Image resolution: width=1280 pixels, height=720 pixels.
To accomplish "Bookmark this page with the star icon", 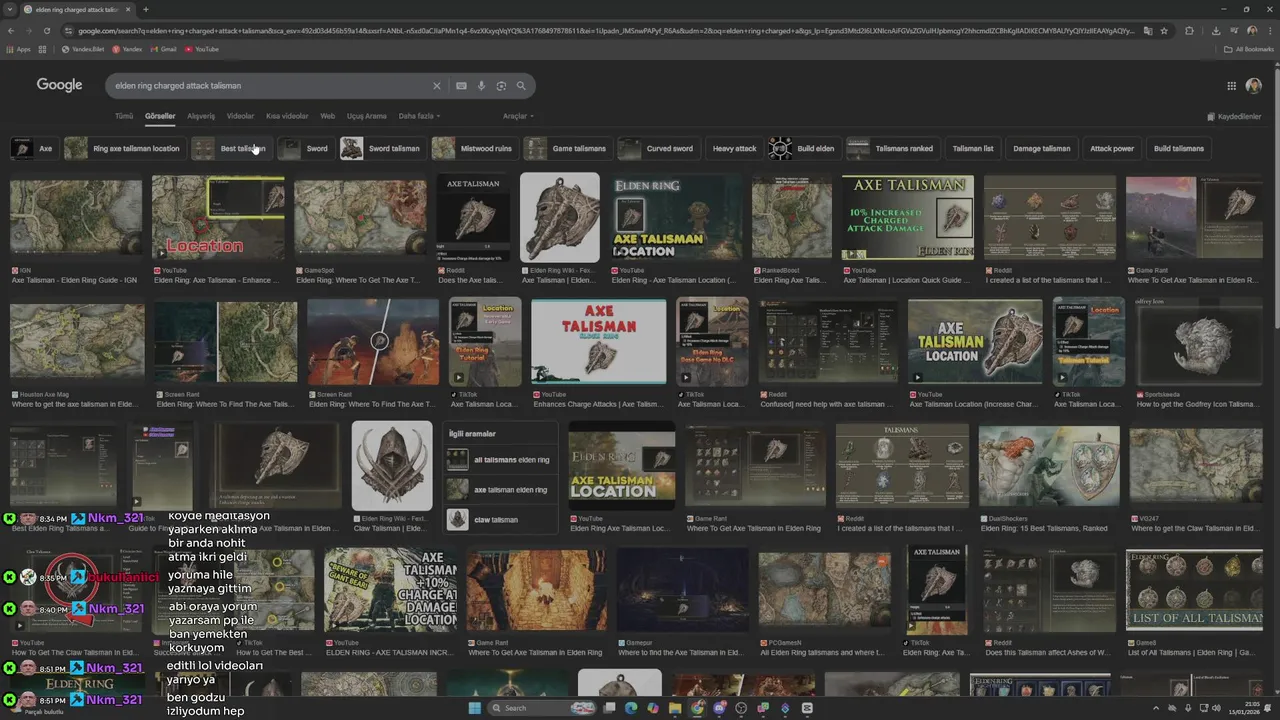I will point(1164,31).
